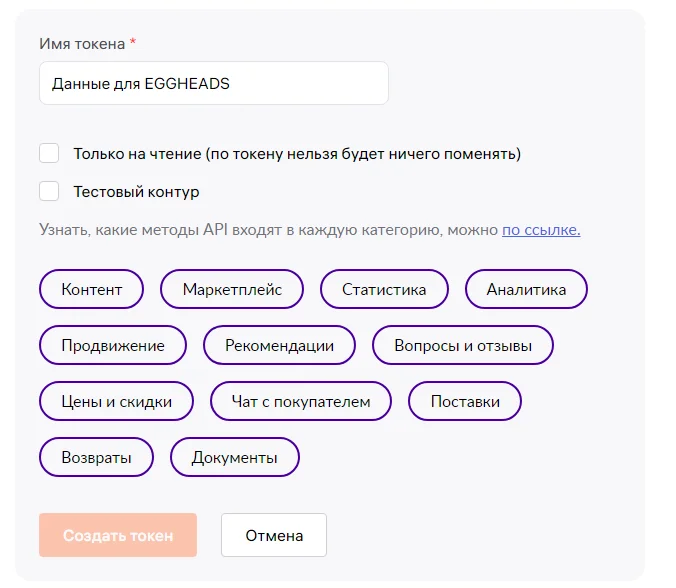Click the Создать токен button

click(118, 535)
